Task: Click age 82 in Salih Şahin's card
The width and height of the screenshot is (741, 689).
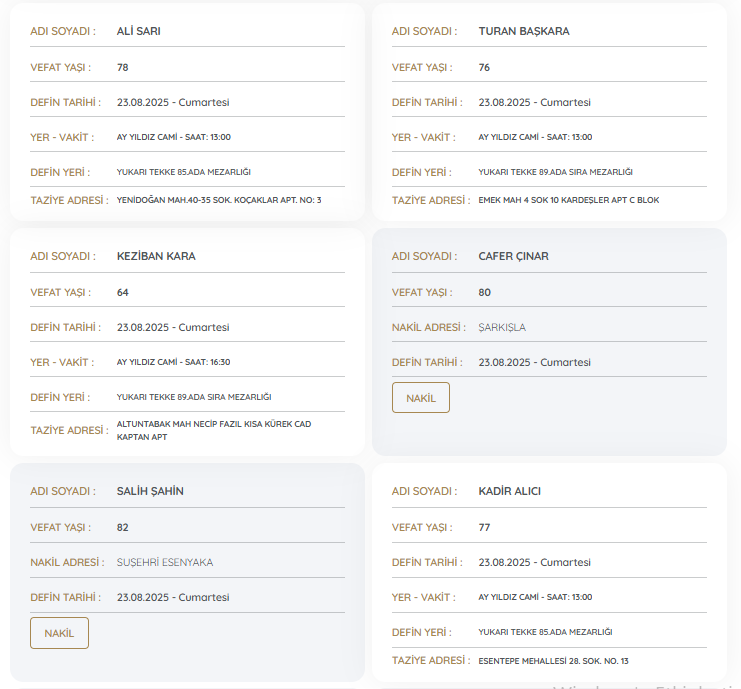Action: click(x=123, y=527)
